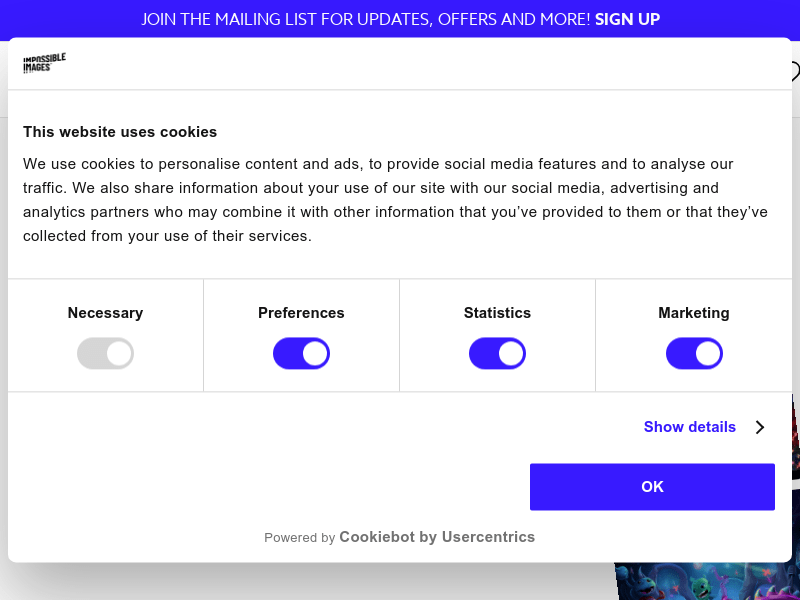Disable the Preferences cookies toggle
The height and width of the screenshot is (600, 800).
[x=301, y=353]
